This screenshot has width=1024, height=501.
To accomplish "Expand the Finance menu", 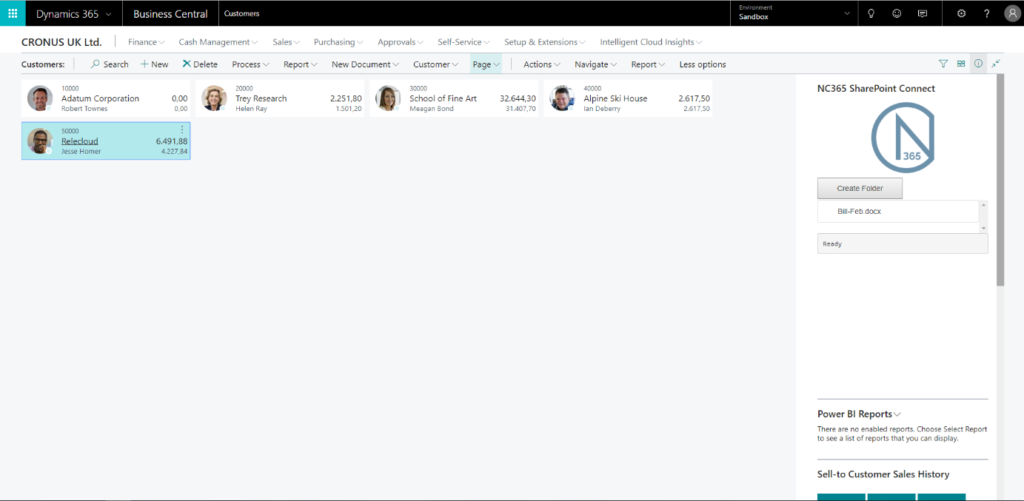I will [x=146, y=42].
